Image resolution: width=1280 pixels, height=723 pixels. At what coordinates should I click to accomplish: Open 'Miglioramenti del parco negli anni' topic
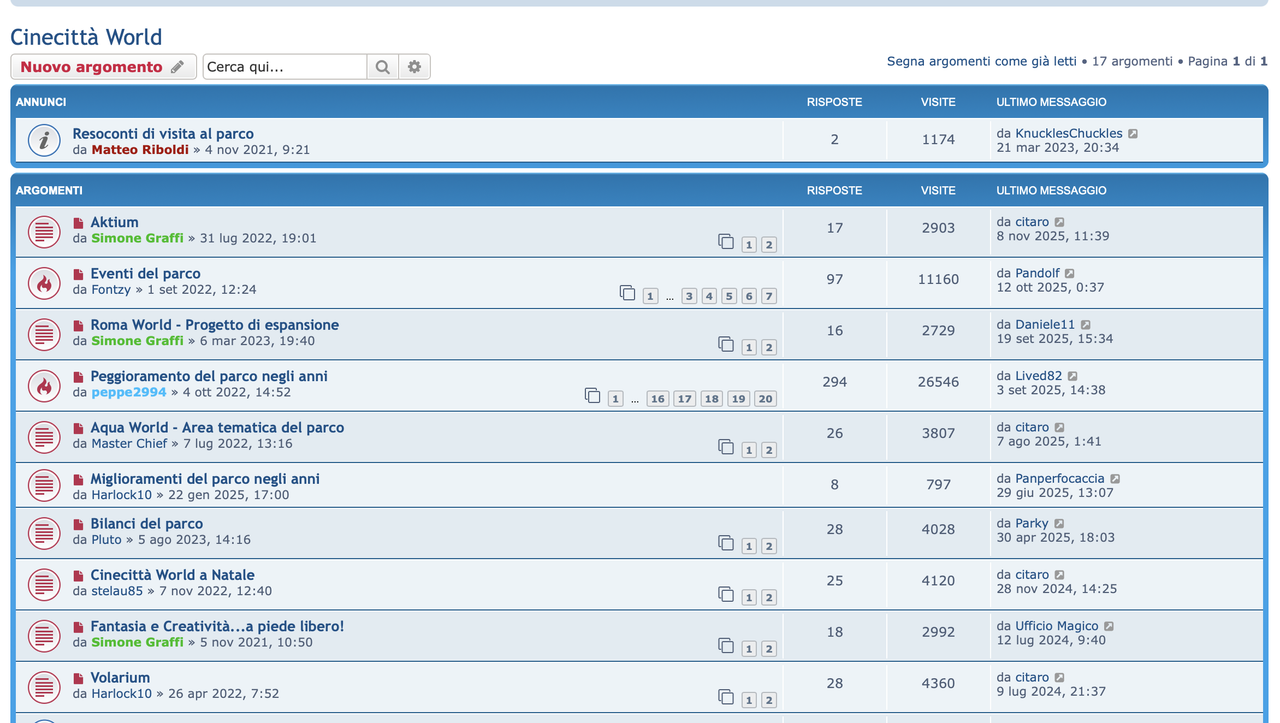(x=205, y=479)
